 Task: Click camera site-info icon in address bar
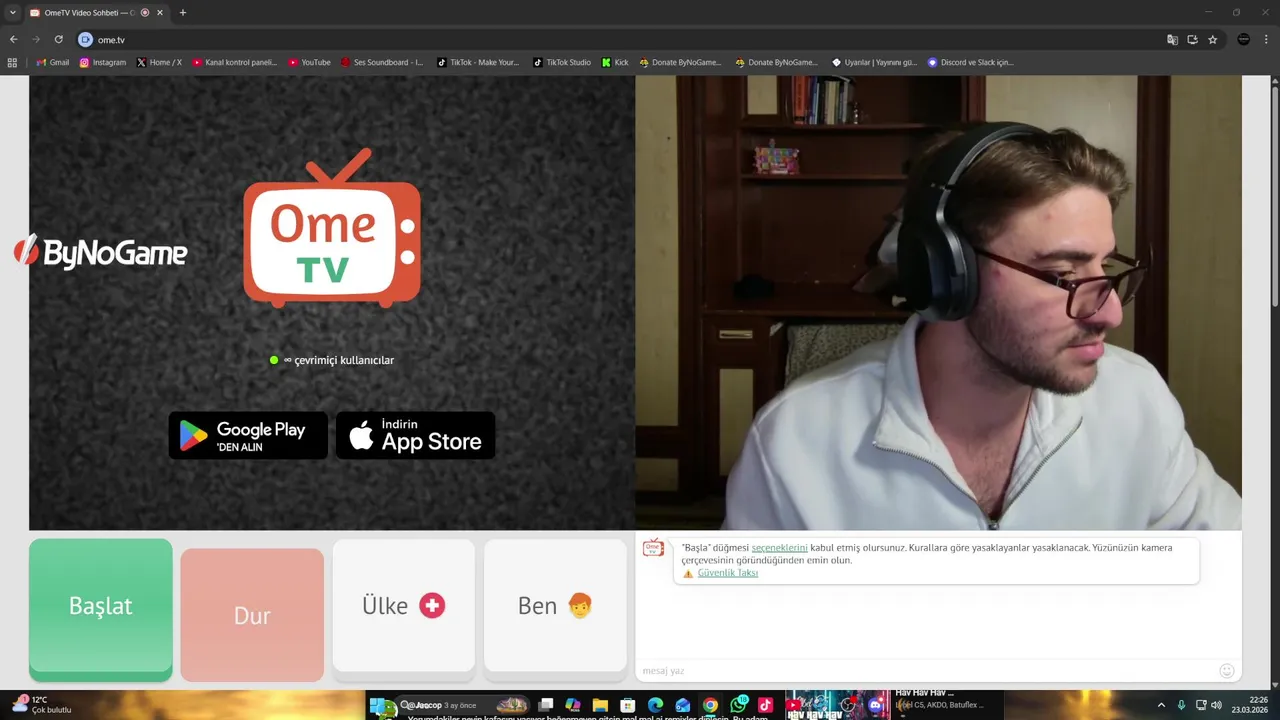pos(86,40)
